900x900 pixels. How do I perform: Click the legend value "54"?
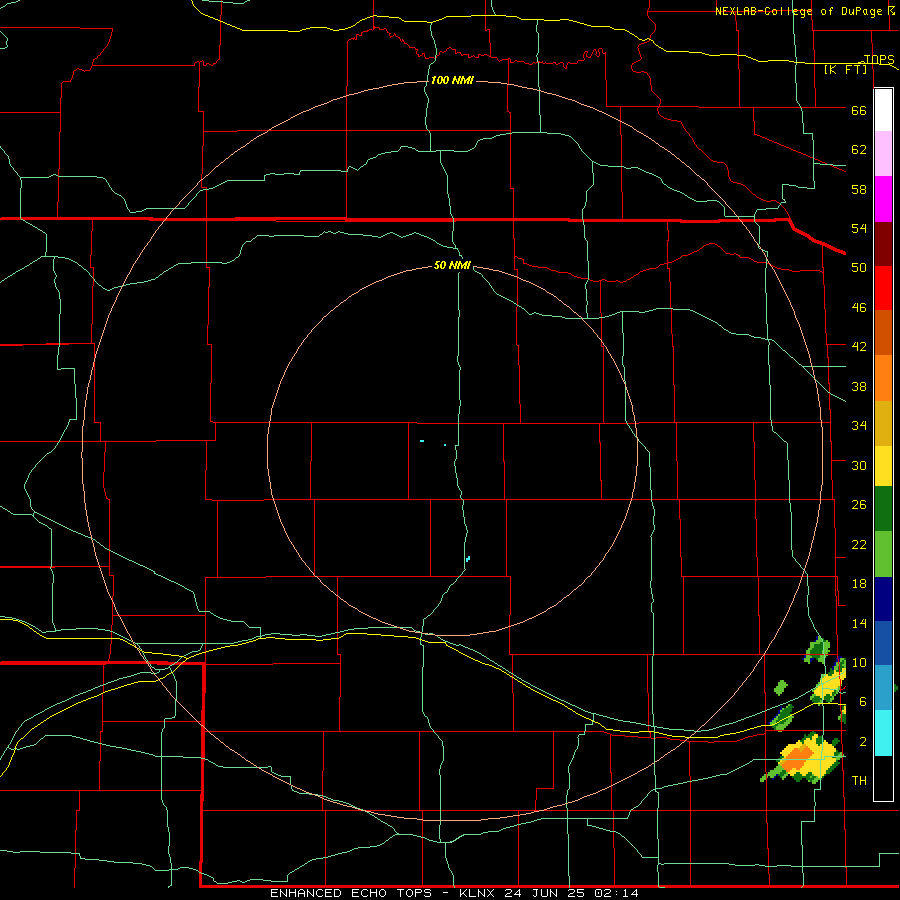tap(859, 228)
